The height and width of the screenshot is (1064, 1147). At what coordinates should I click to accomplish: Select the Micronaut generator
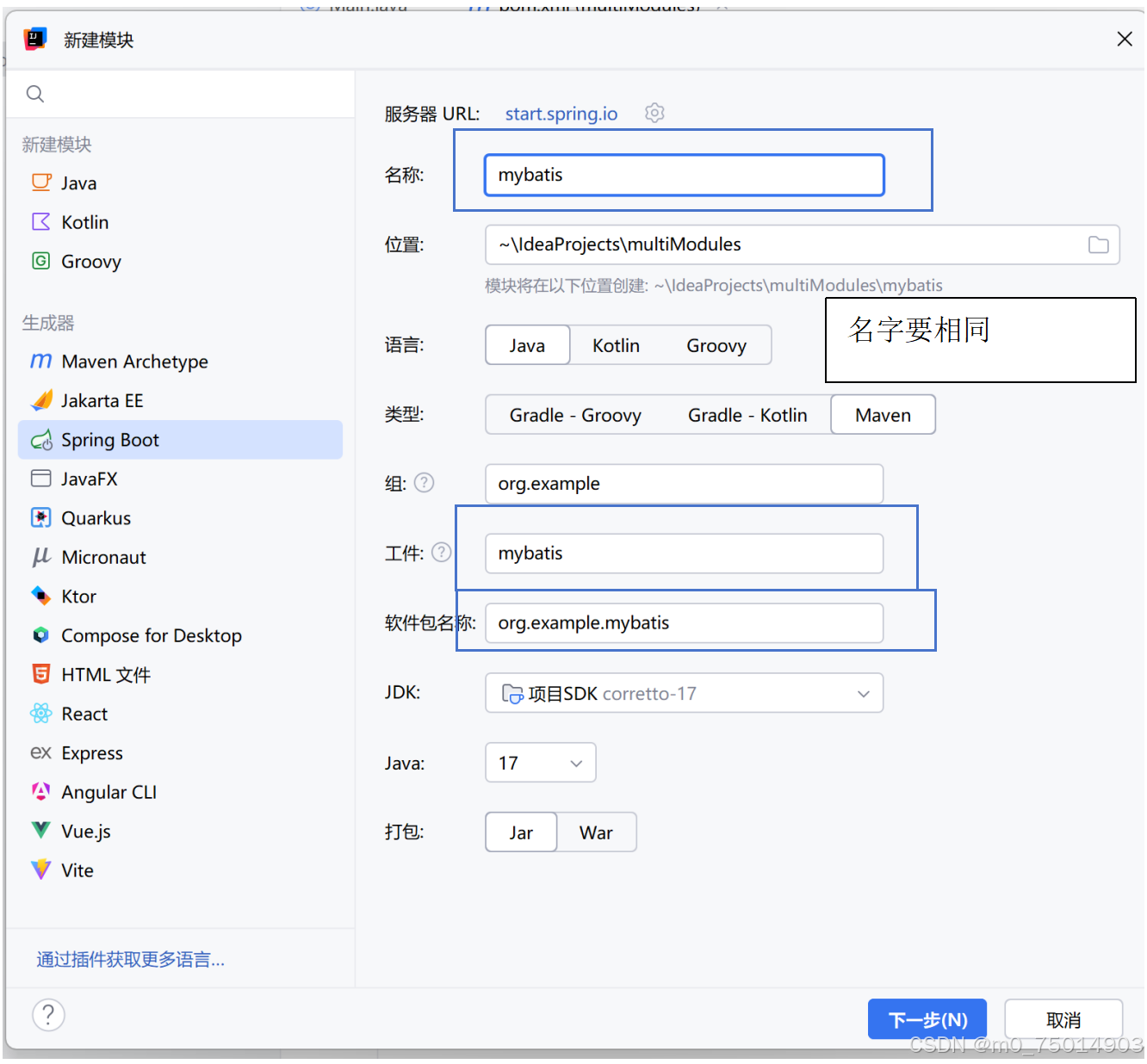click(103, 556)
